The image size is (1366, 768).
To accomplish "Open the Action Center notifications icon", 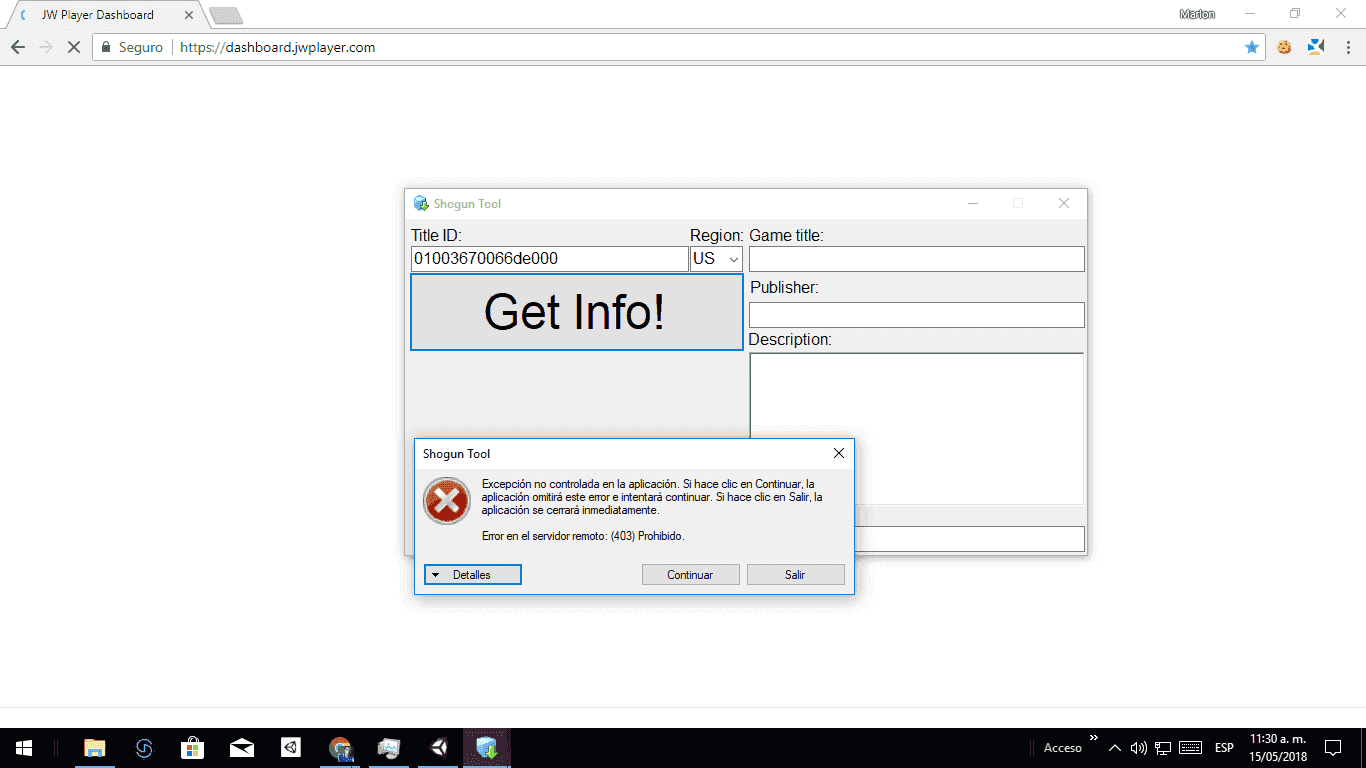I will [x=1332, y=748].
